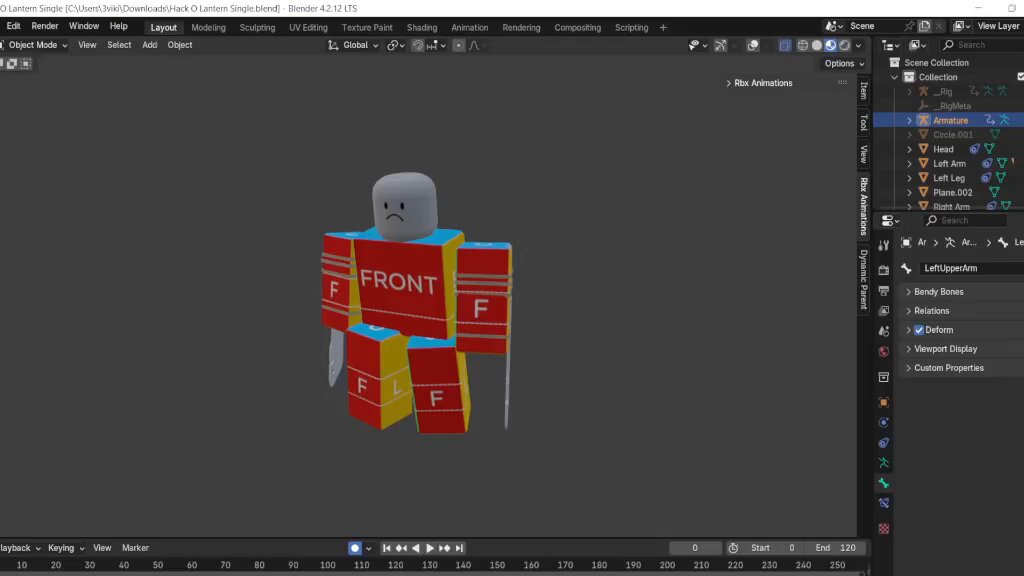The width and height of the screenshot is (1024, 576).
Task: Open the Rbx Animations sidebar tab
Action: pos(863,206)
